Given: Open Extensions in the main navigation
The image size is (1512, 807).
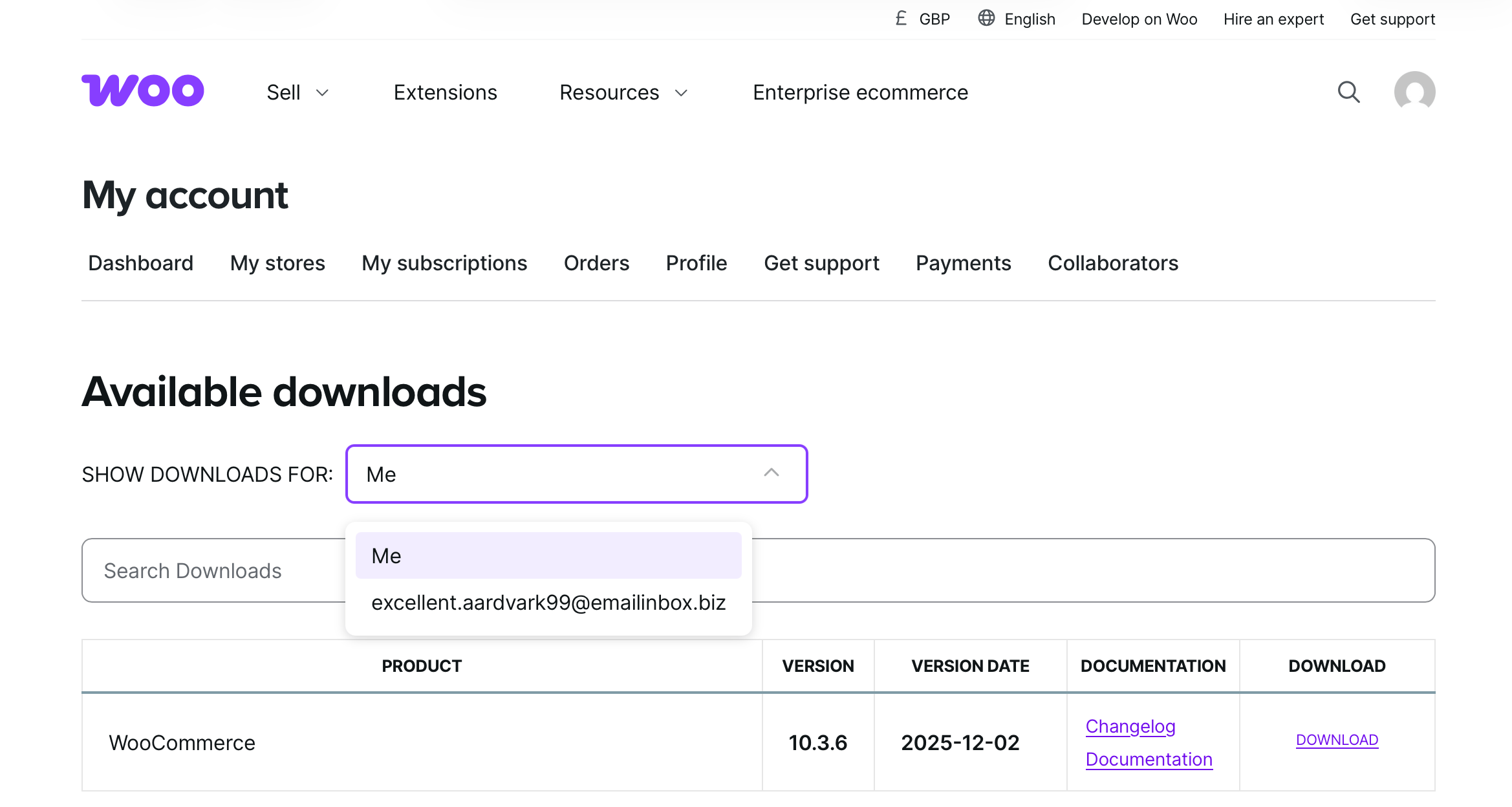Looking at the screenshot, I should 445,92.
